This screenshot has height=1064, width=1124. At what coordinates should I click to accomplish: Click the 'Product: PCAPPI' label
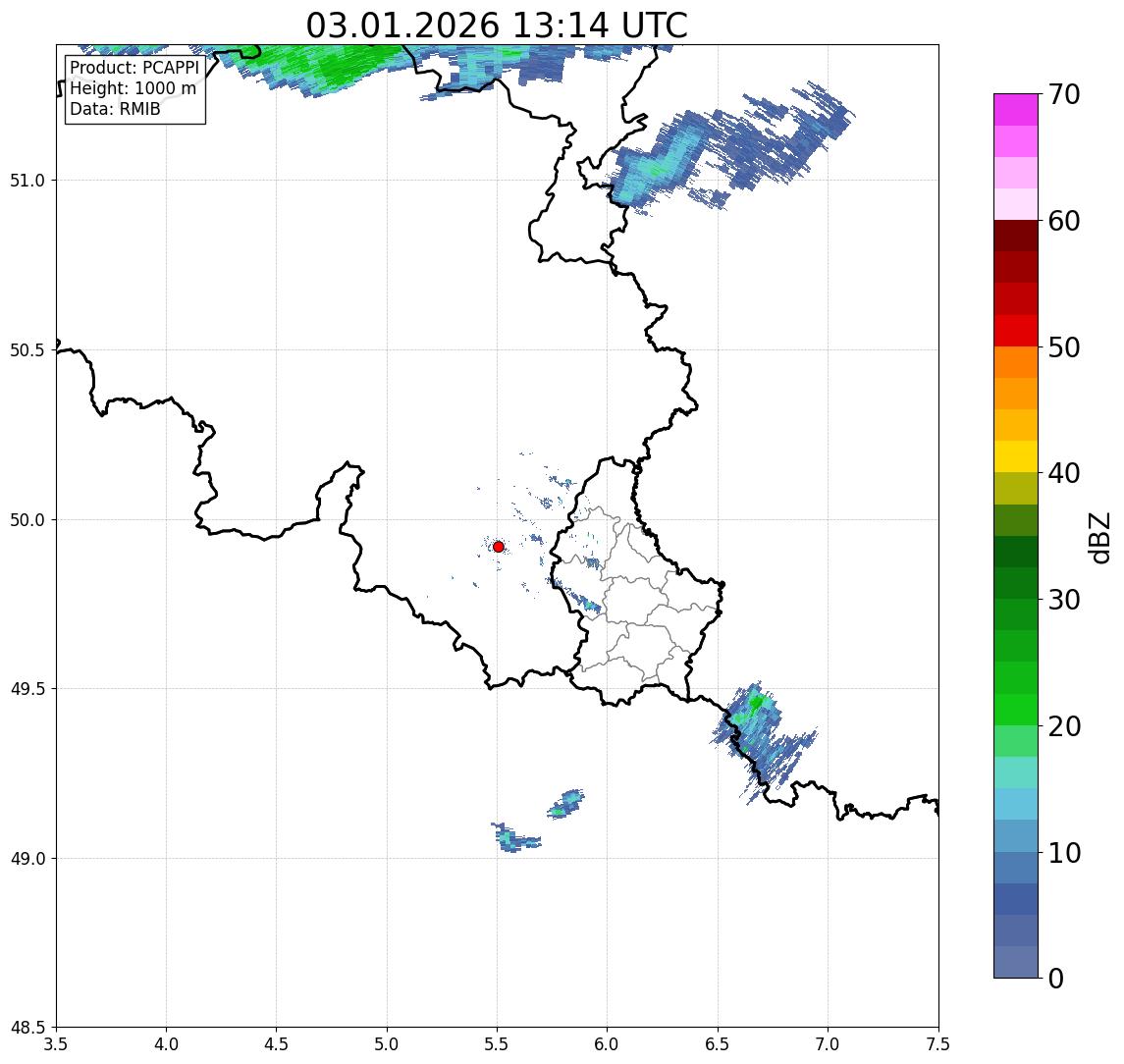coord(134,68)
